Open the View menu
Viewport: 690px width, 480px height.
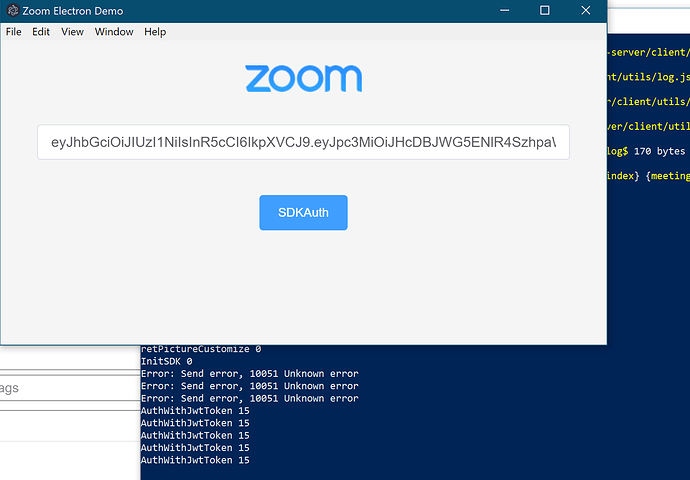72,32
